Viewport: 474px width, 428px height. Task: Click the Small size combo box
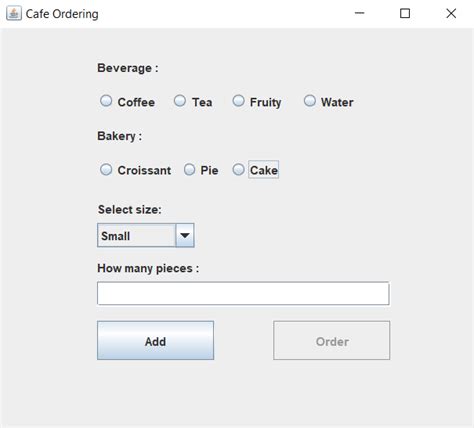(146, 235)
